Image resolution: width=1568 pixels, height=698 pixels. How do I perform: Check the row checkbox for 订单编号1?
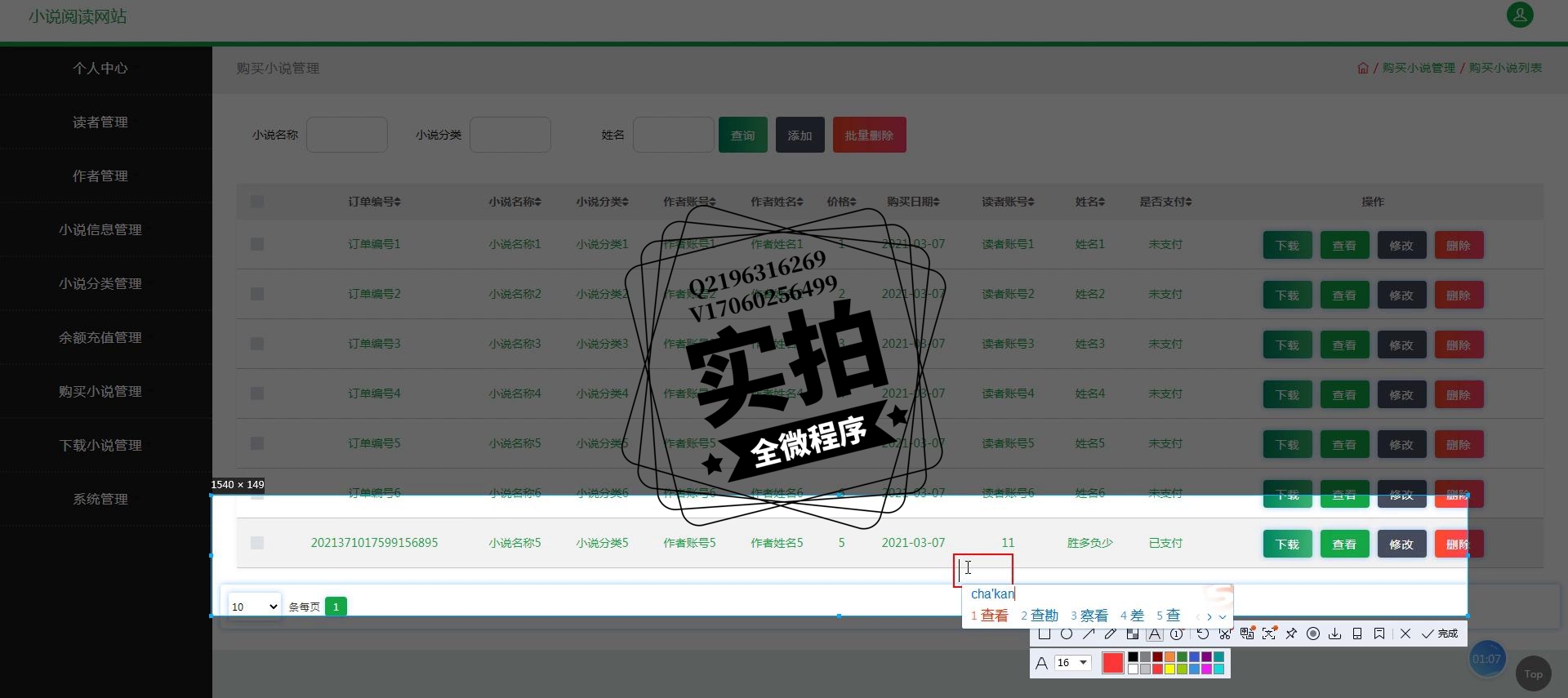(257, 244)
